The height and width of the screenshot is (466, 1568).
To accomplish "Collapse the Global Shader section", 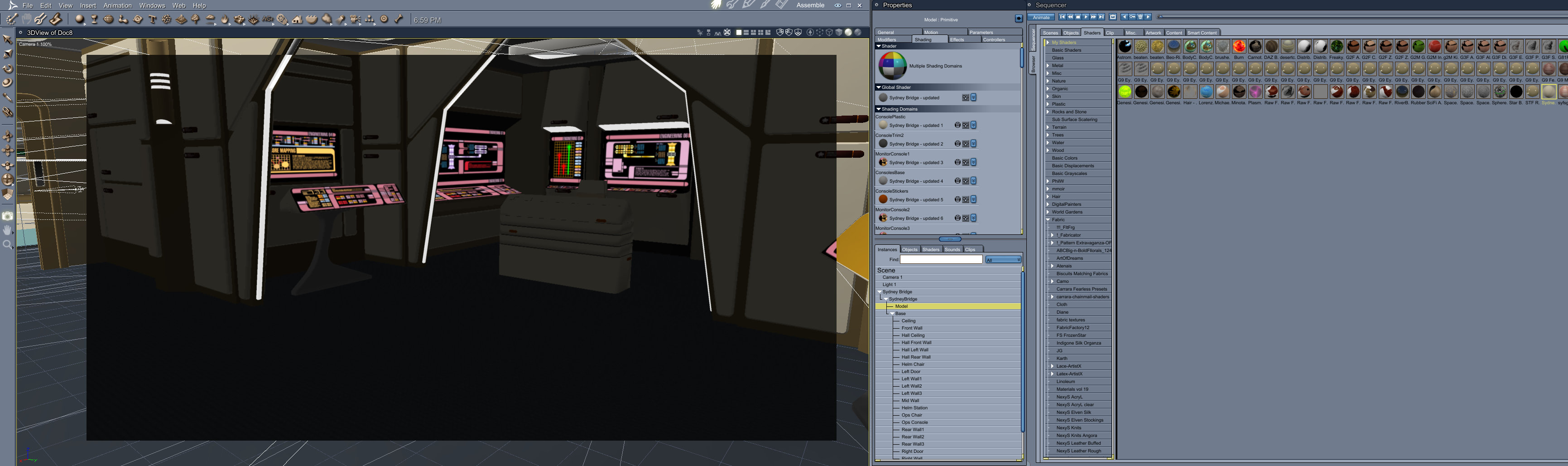I will [x=878, y=87].
